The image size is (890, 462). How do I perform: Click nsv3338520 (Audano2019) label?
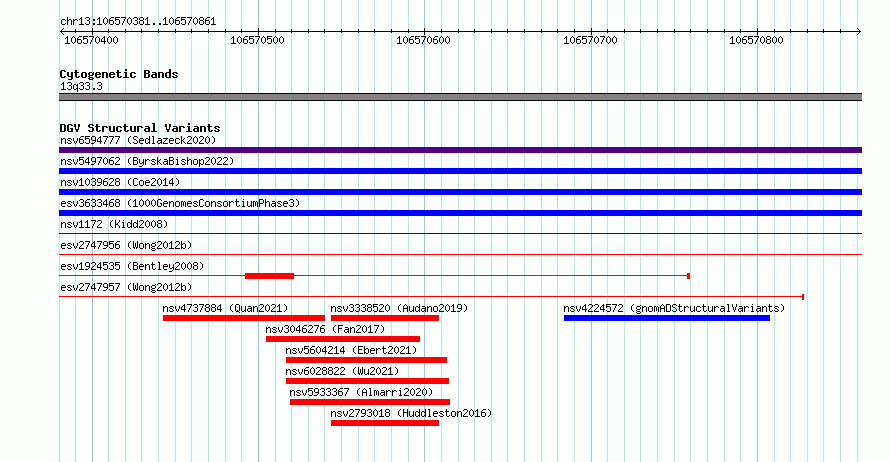coord(399,308)
